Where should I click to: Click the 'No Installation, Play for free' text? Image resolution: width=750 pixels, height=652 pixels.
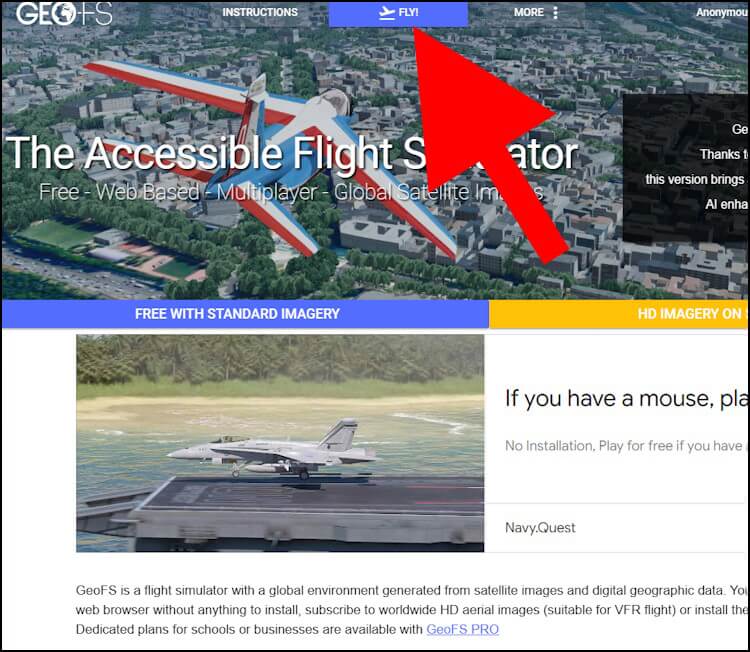(x=626, y=446)
